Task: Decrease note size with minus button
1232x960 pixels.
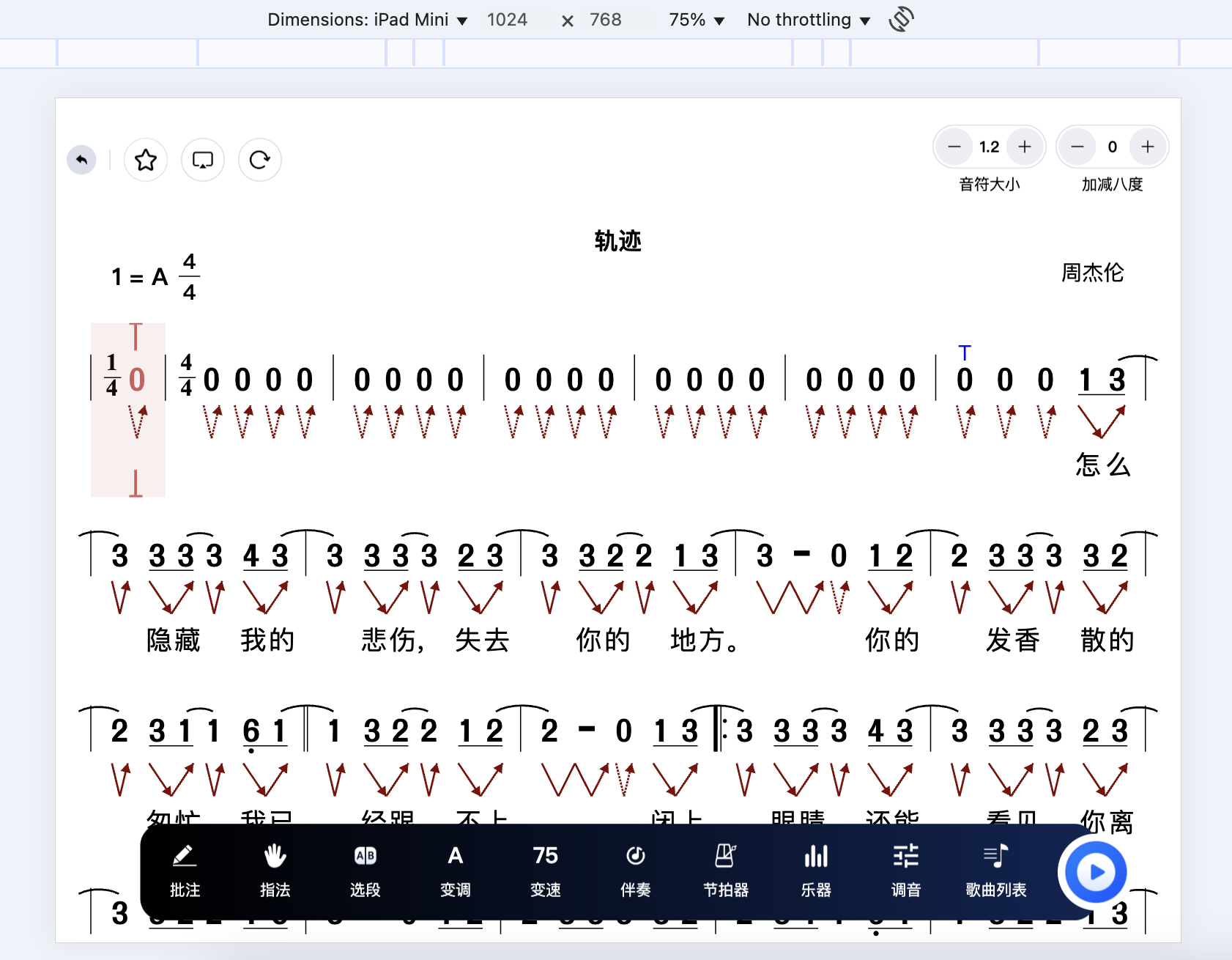Action: tap(954, 147)
